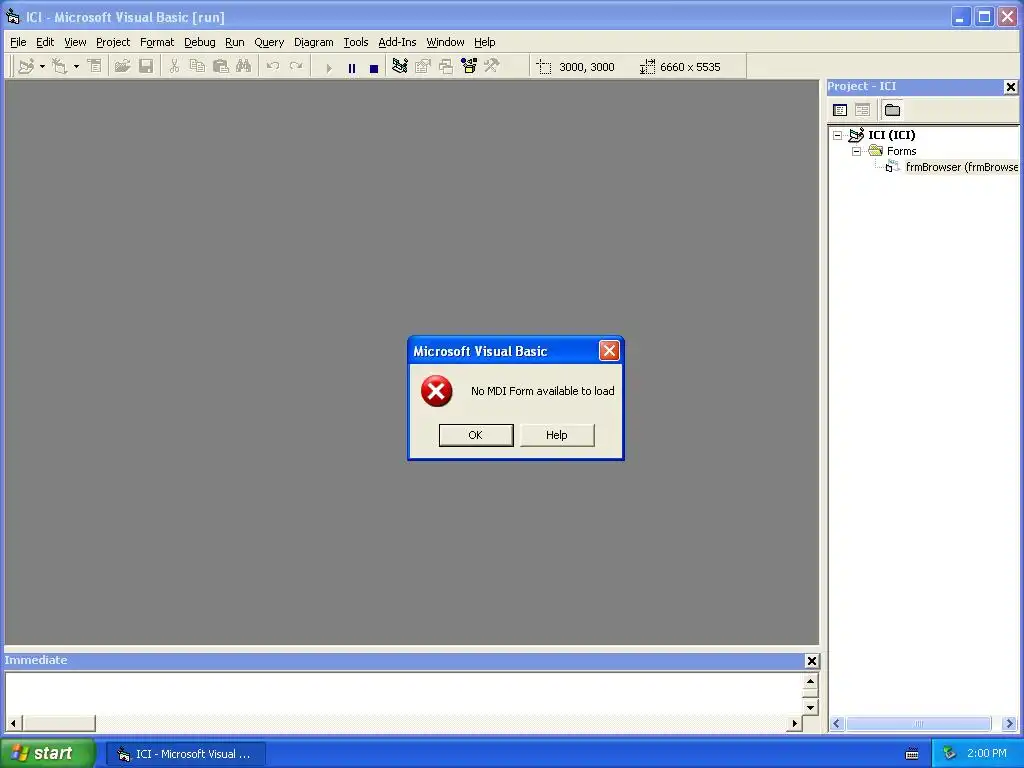This screenshot has width=1024, height=768.
Task: Open the View menu
Action: [x=75, y=42]
